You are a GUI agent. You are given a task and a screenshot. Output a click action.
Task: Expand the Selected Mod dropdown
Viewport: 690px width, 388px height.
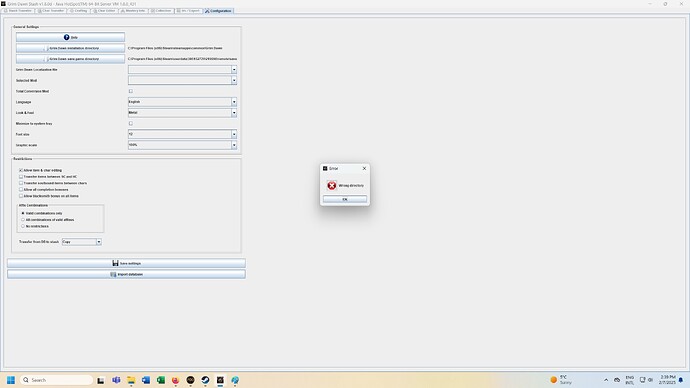[x=234, y=80]
